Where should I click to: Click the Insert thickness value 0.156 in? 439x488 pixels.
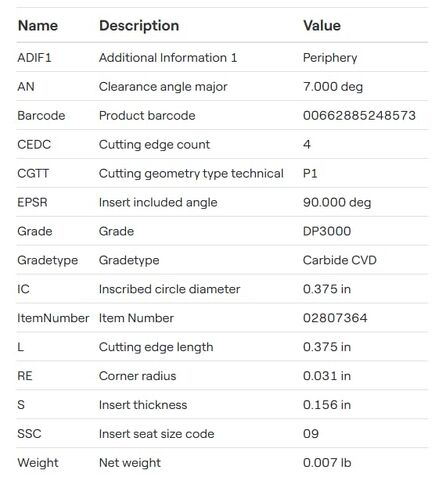coord(327,405)
